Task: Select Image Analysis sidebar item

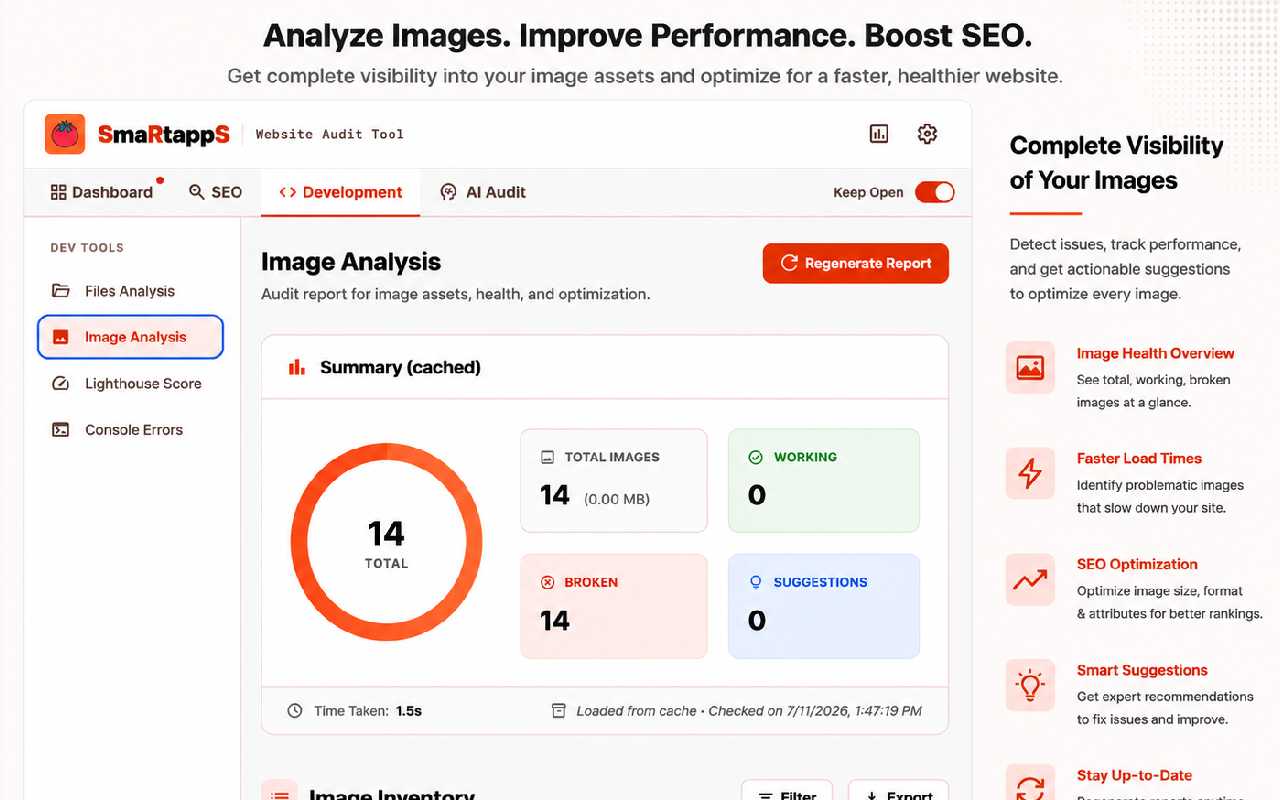Action: 130,337
